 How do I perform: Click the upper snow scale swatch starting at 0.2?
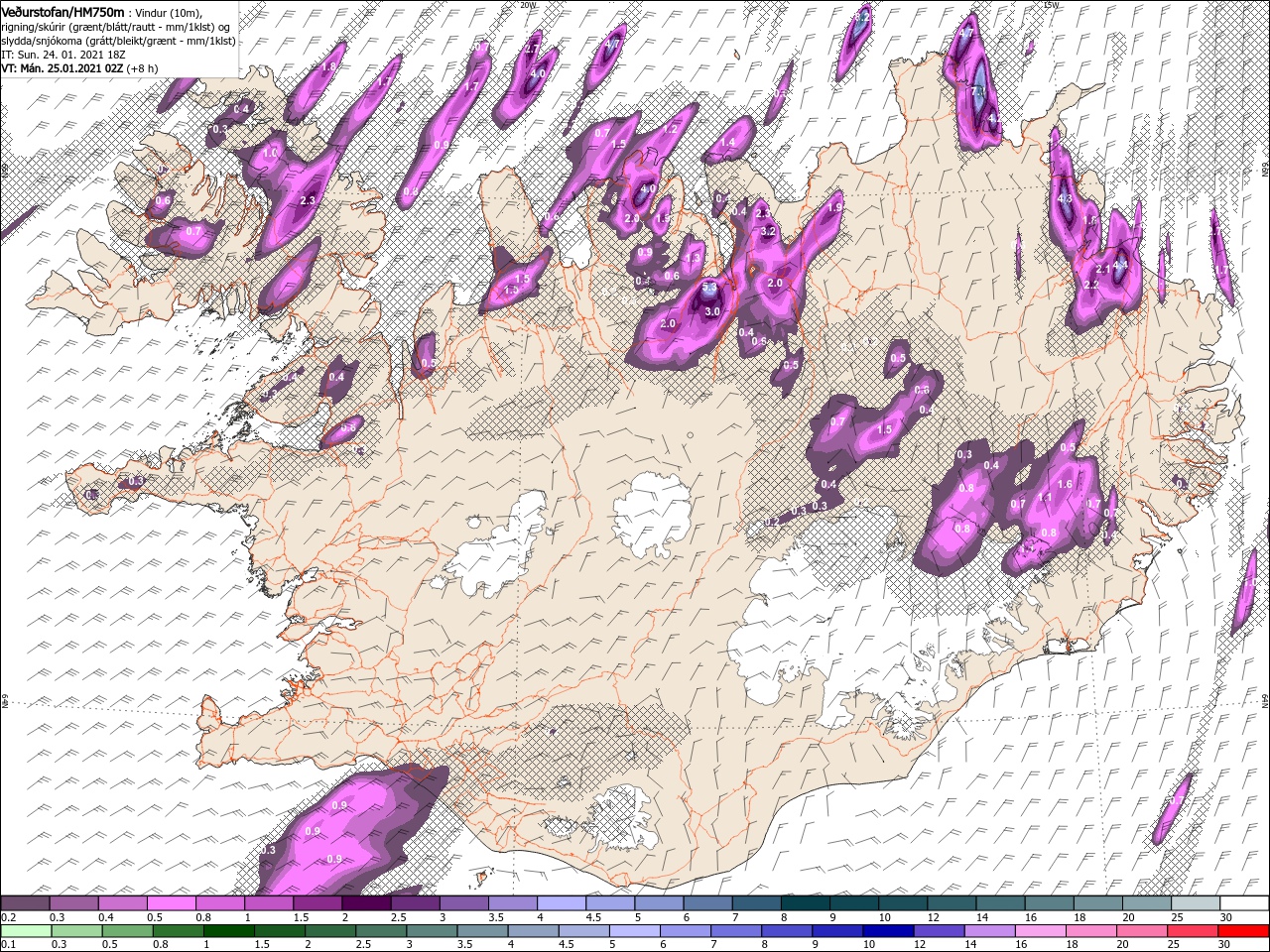click(25, 903)
